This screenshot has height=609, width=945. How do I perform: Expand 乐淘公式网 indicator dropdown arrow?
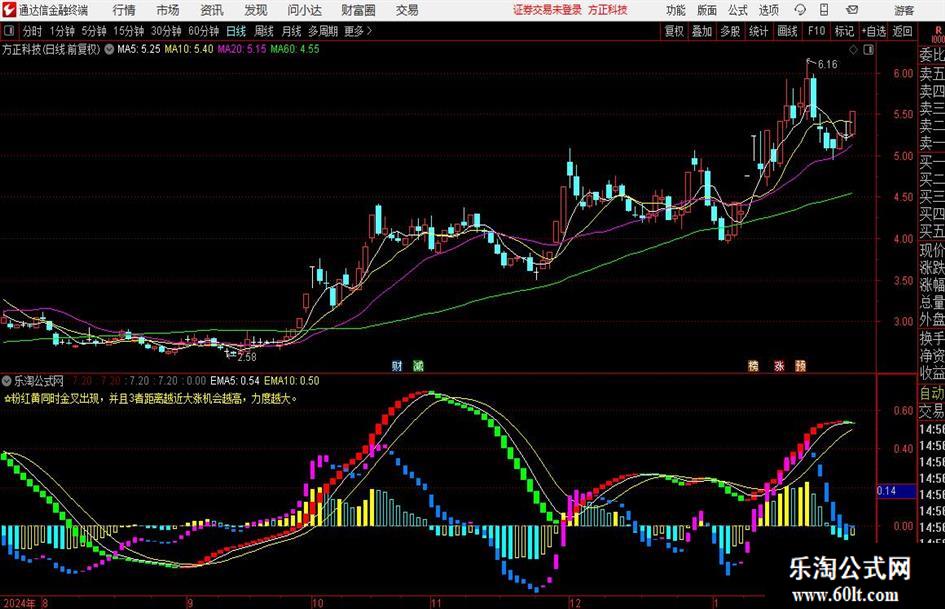click(x=7, y=380)
